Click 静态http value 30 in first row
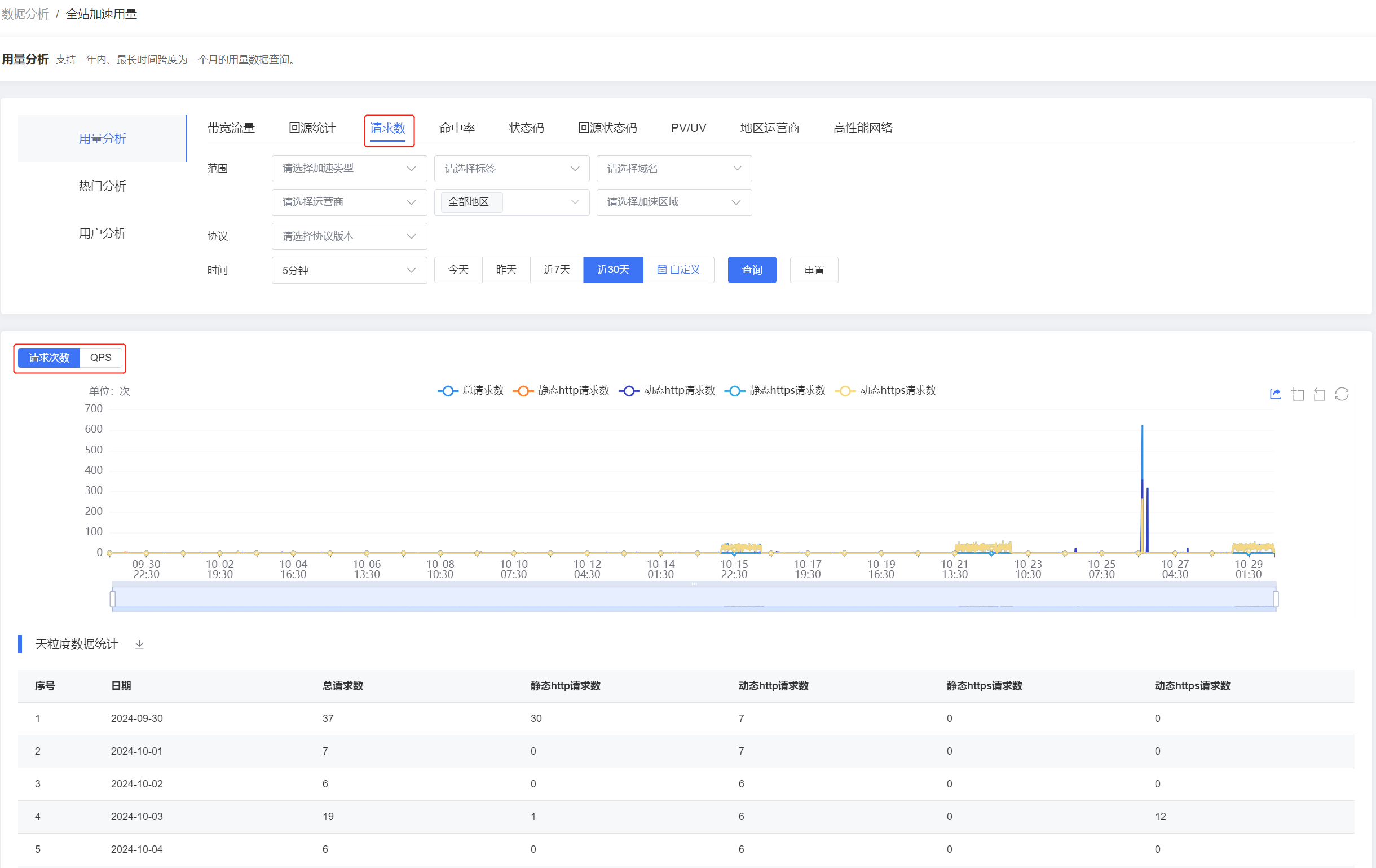This screenshot has height=868, width=1376. pos(536,719)
